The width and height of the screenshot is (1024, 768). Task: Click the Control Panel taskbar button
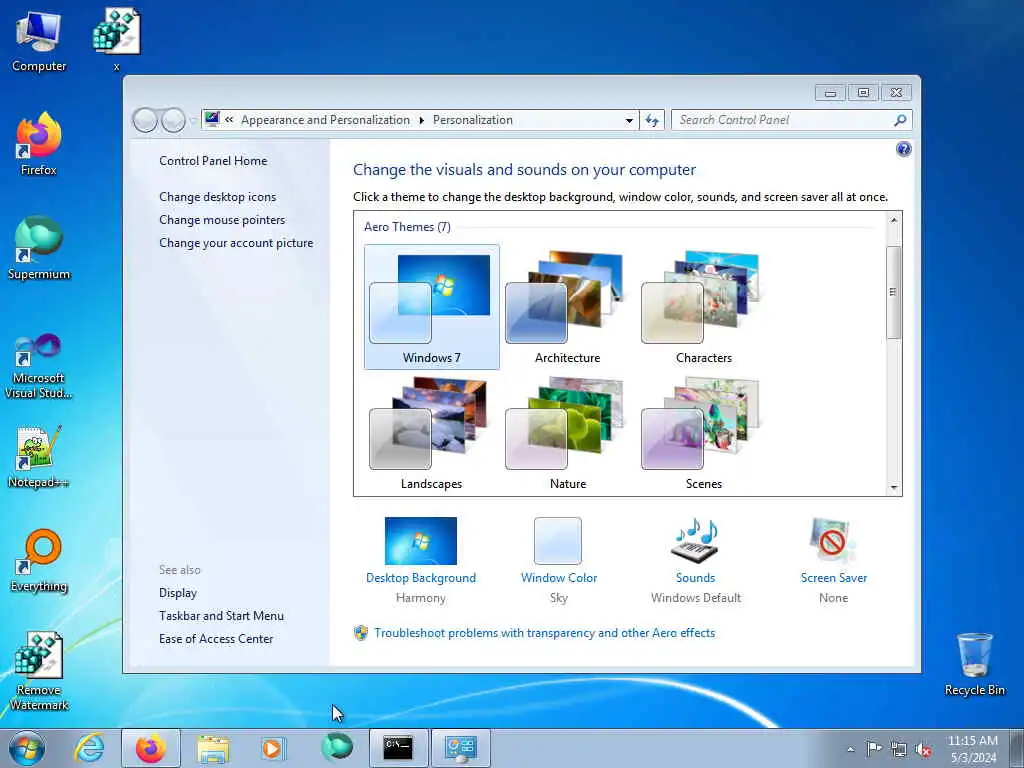tap(461, 748)
